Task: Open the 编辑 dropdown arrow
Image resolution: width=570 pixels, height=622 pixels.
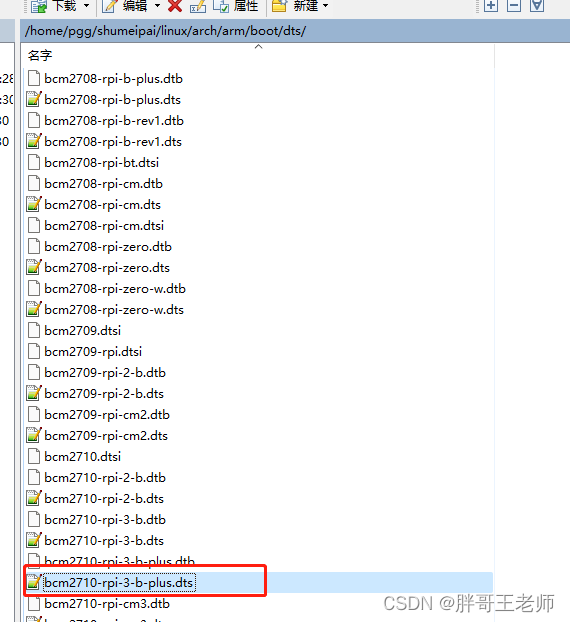Action: (157, 6)
